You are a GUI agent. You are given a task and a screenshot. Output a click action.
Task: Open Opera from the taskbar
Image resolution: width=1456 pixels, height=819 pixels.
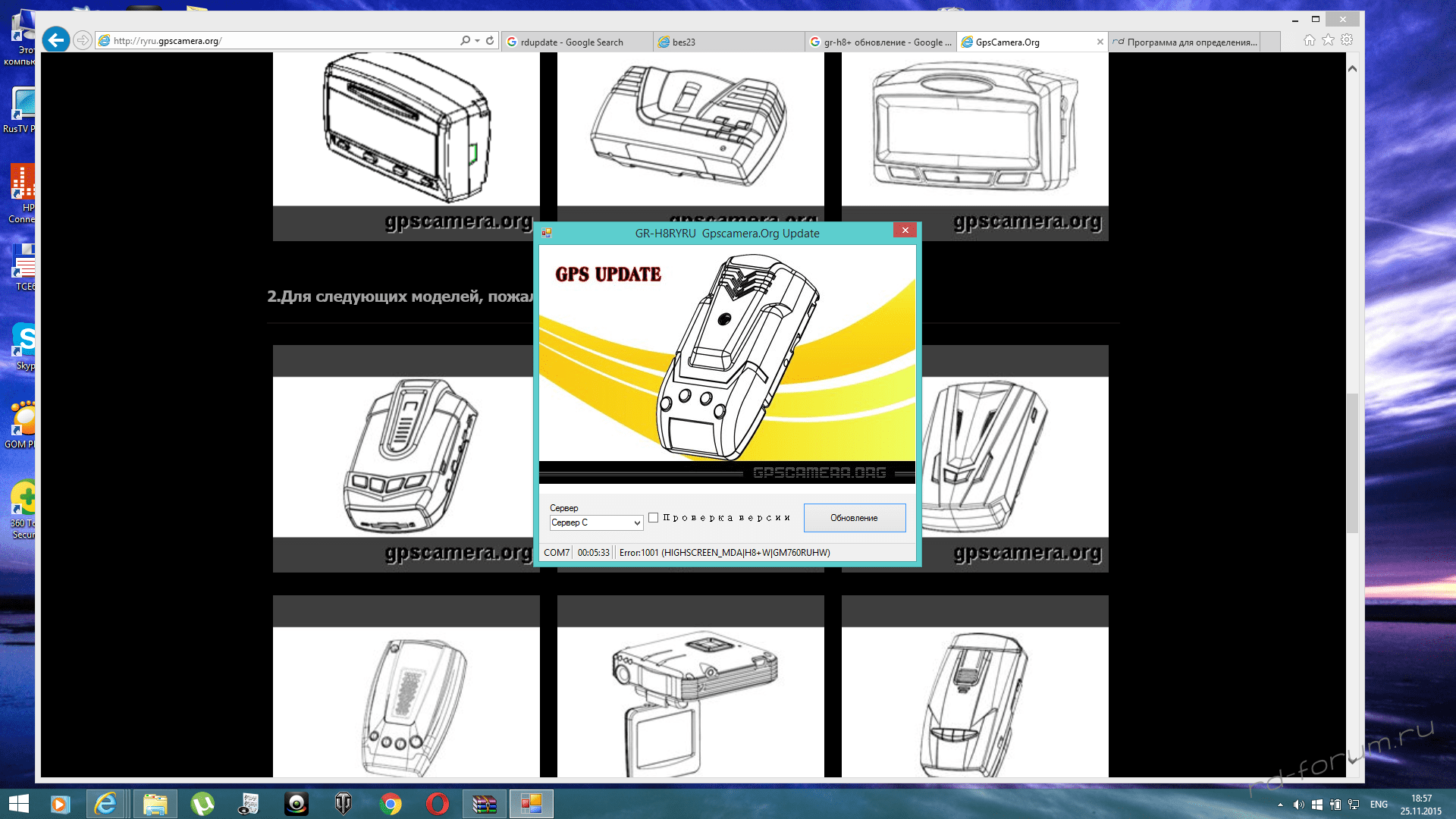438,804
